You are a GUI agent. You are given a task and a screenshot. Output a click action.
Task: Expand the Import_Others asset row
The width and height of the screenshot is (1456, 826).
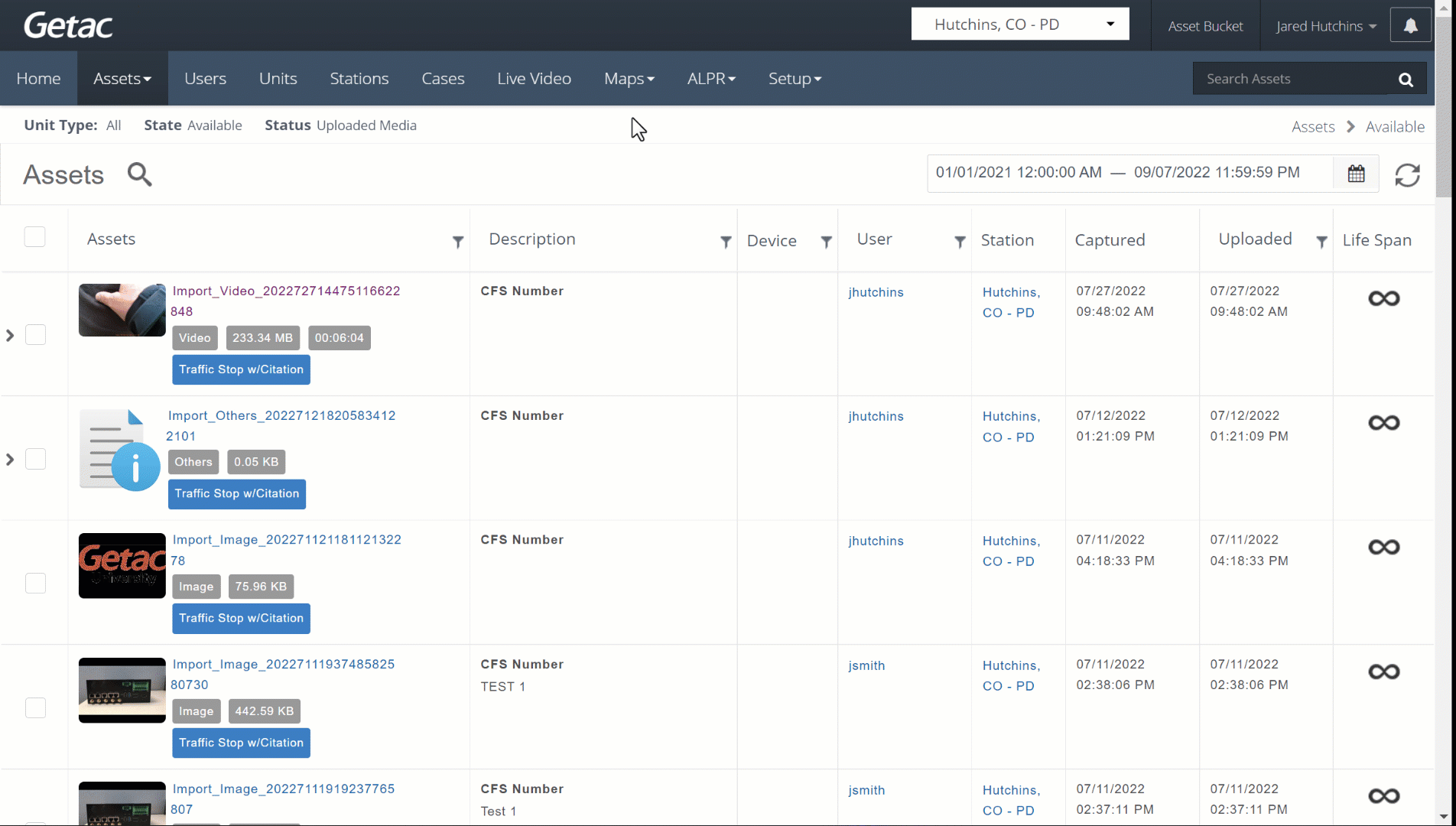click(10, 460)
